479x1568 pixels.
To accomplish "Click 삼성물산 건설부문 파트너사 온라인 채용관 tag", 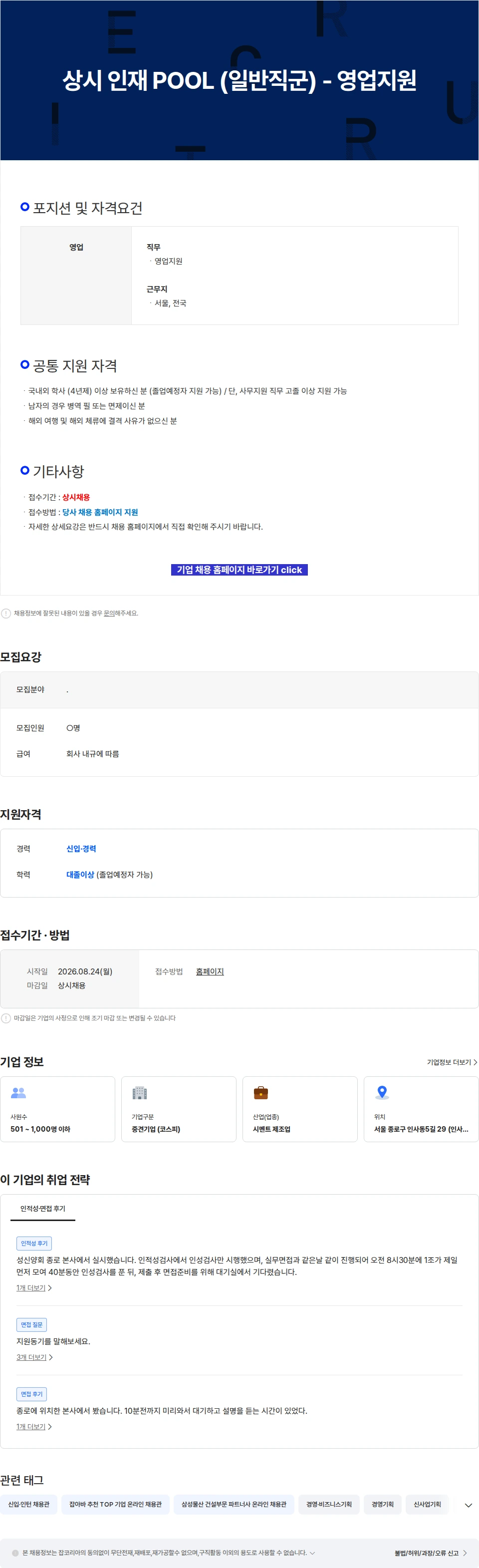I will click(234, 1504).
